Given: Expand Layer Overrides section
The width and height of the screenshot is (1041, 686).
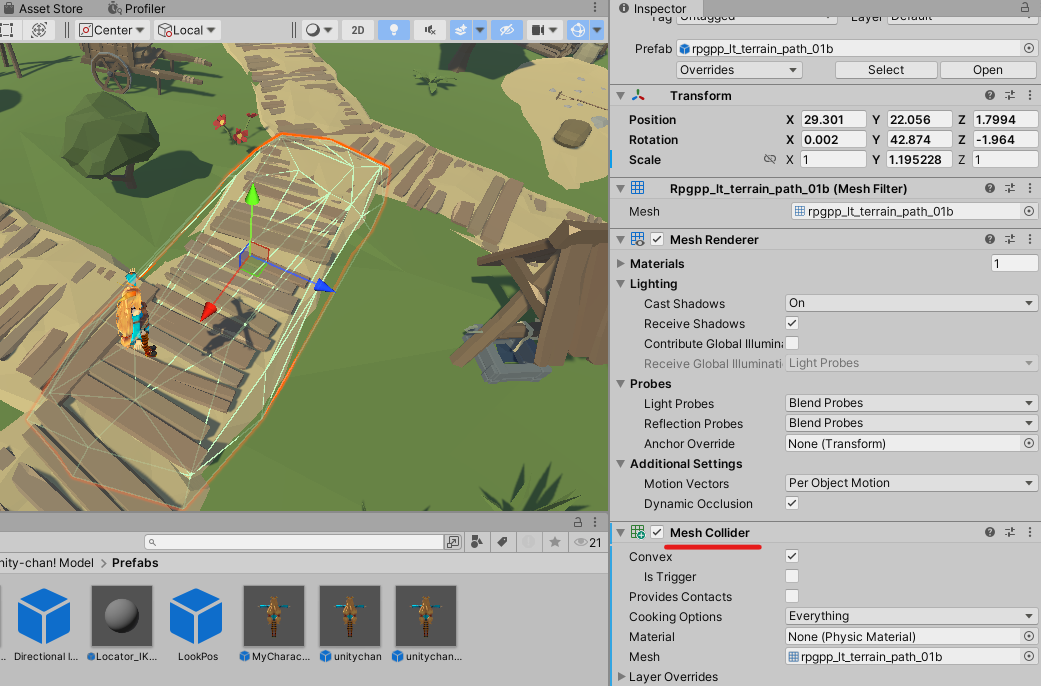Looking at the screenshot, I should click(x=621, y=677).
